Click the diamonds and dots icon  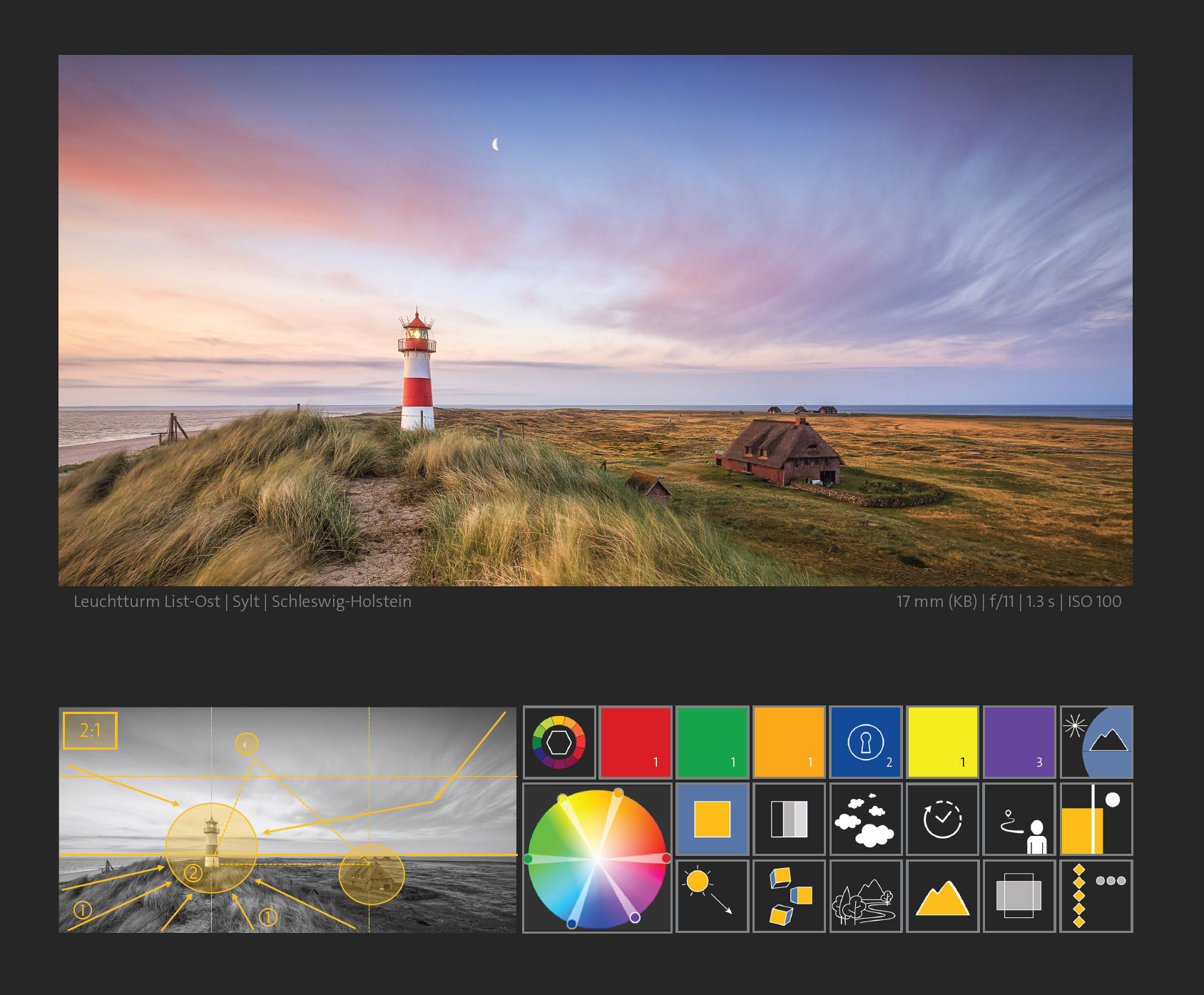(x=1096, y=897)
